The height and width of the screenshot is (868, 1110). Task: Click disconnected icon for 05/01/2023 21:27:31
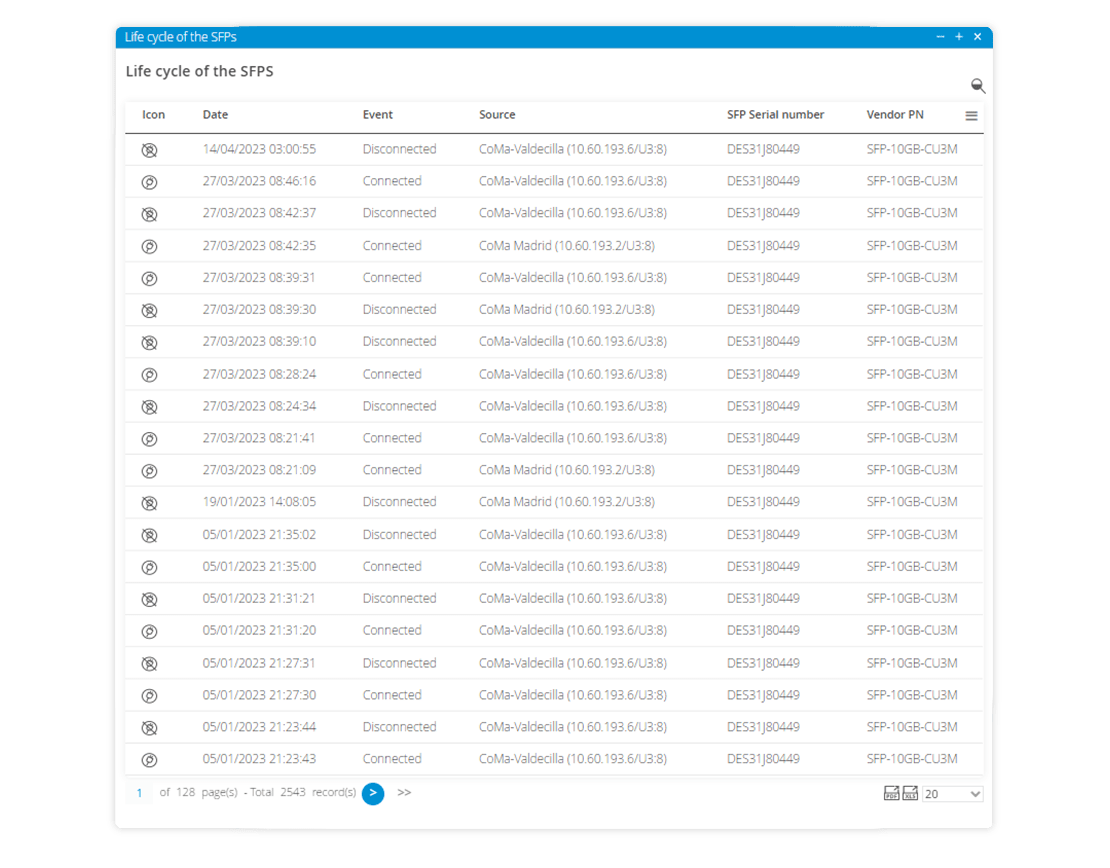[149, 663]
